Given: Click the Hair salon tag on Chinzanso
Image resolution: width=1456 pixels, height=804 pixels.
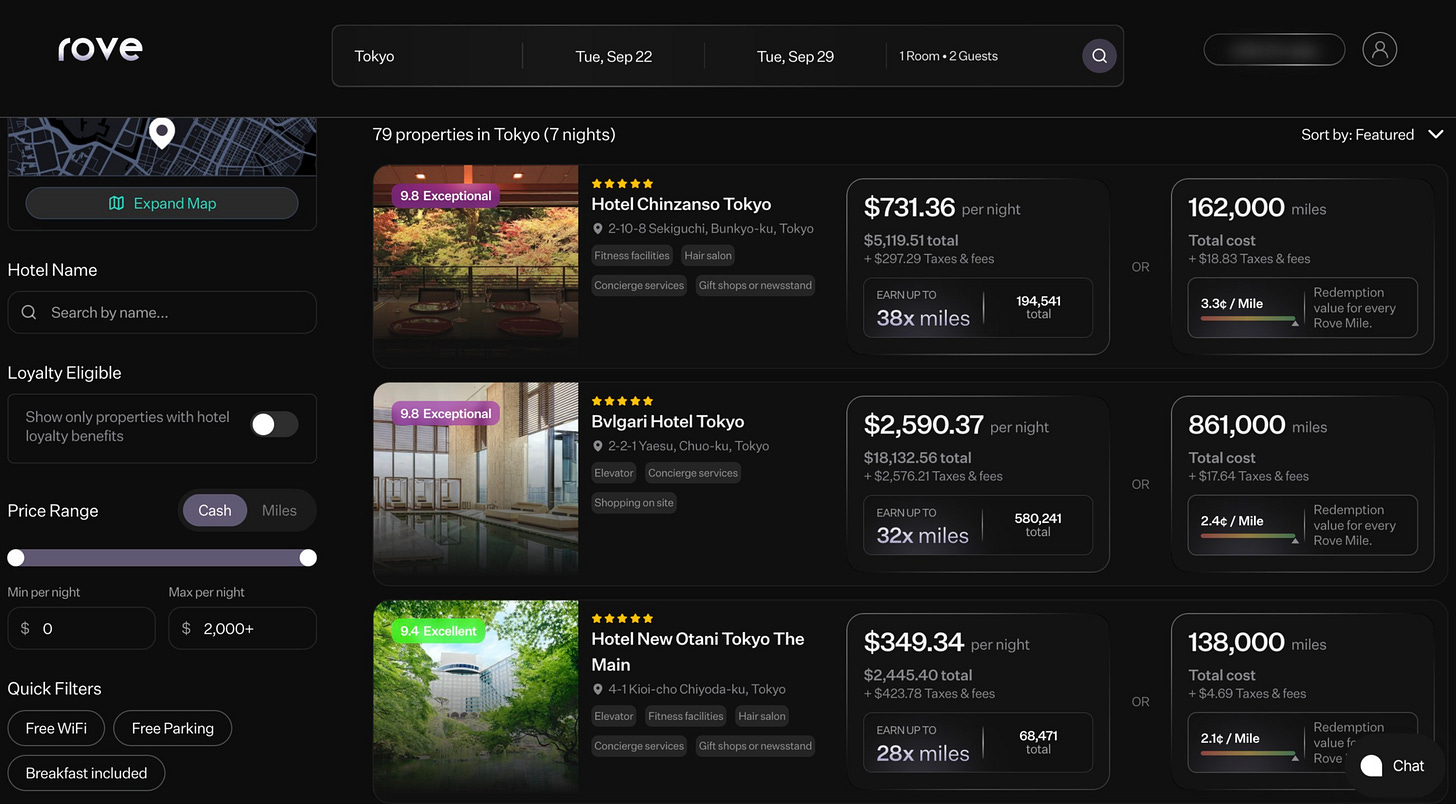Looking at the screenshot, I should [708, 256].
